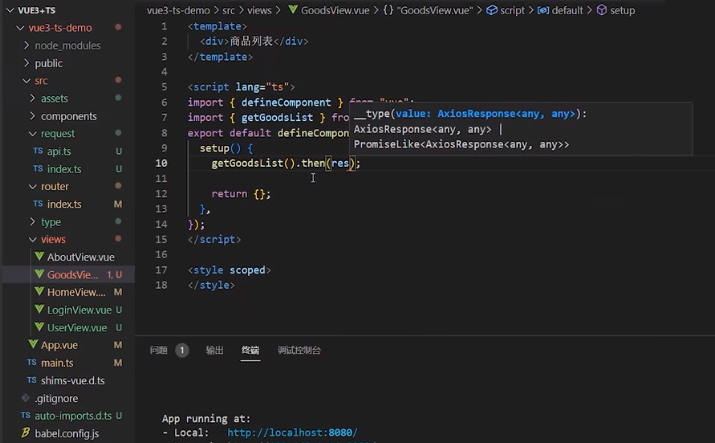The height and width of the screenshot is (443, 715).
Task: Click 'App running at:' terminal text
Action: (x=206, y=418)
